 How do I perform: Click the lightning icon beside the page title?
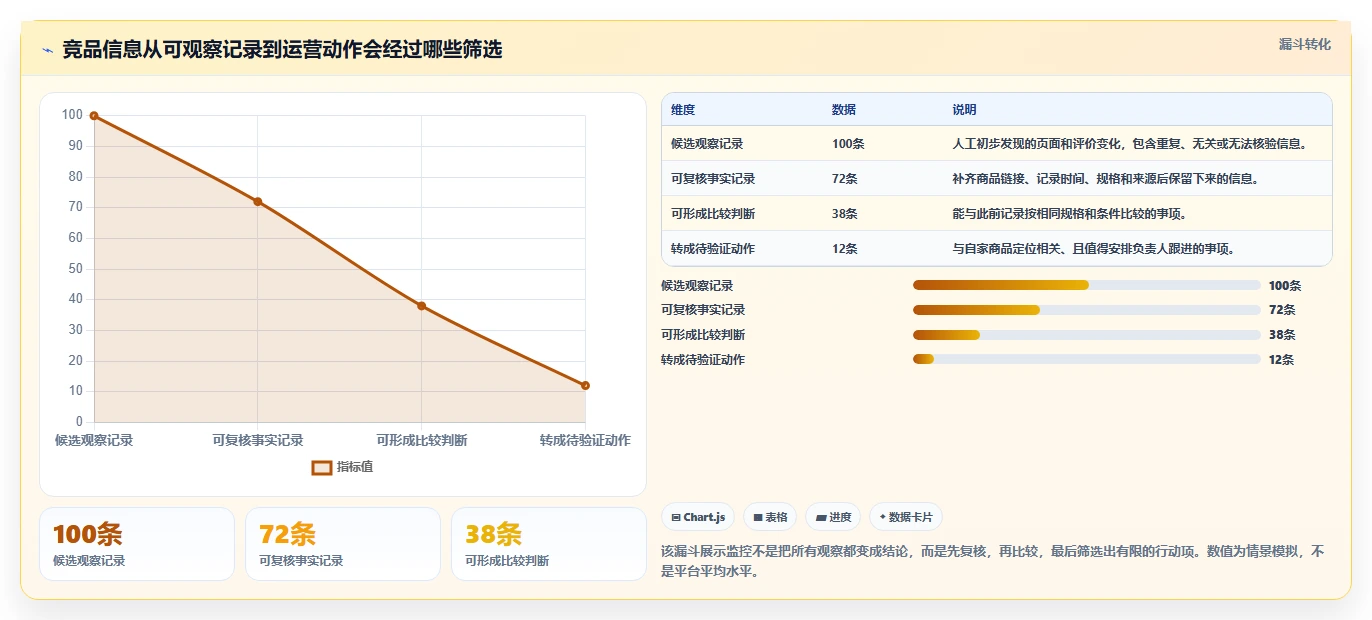coord(48,50)
